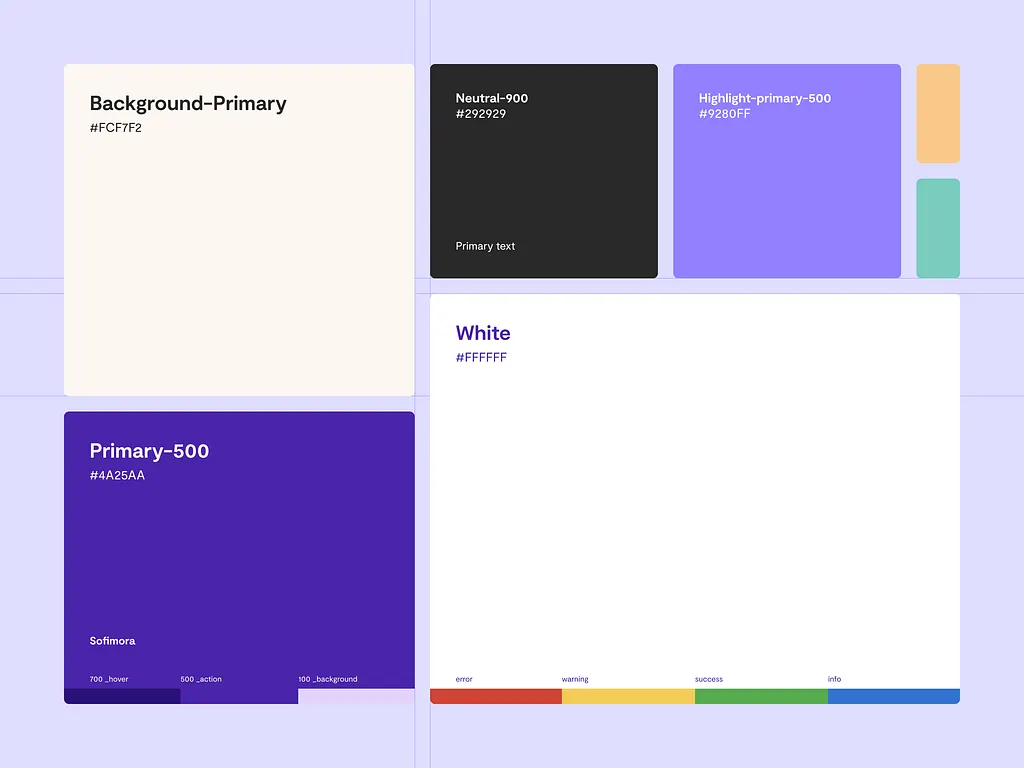Select the Primary-500 heading
The width and height of the screenshot is (1024, 768).
(x=149, y=451)
